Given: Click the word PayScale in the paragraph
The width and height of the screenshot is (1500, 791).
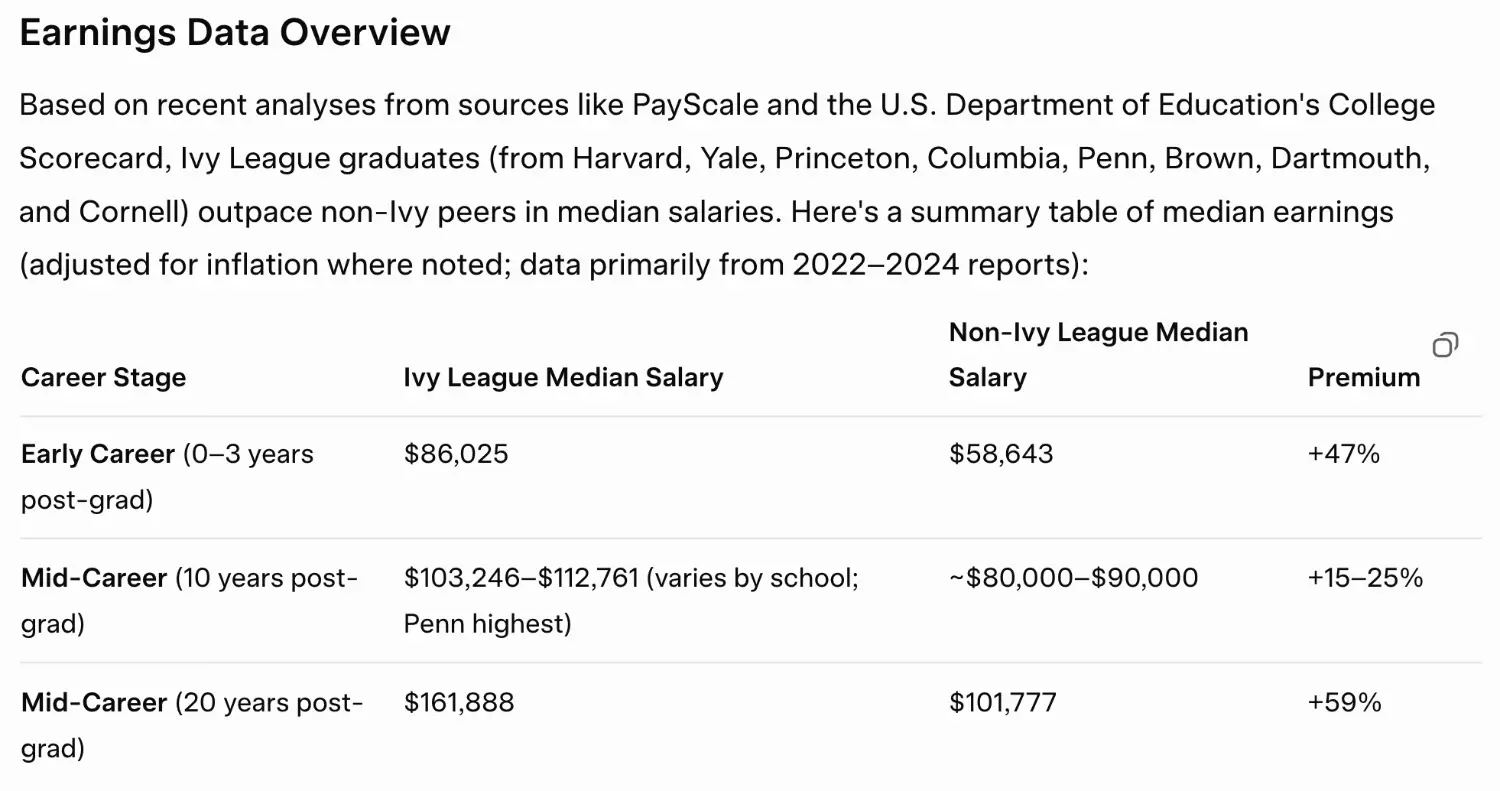Looking at the screenshot, I should (694, 105).
